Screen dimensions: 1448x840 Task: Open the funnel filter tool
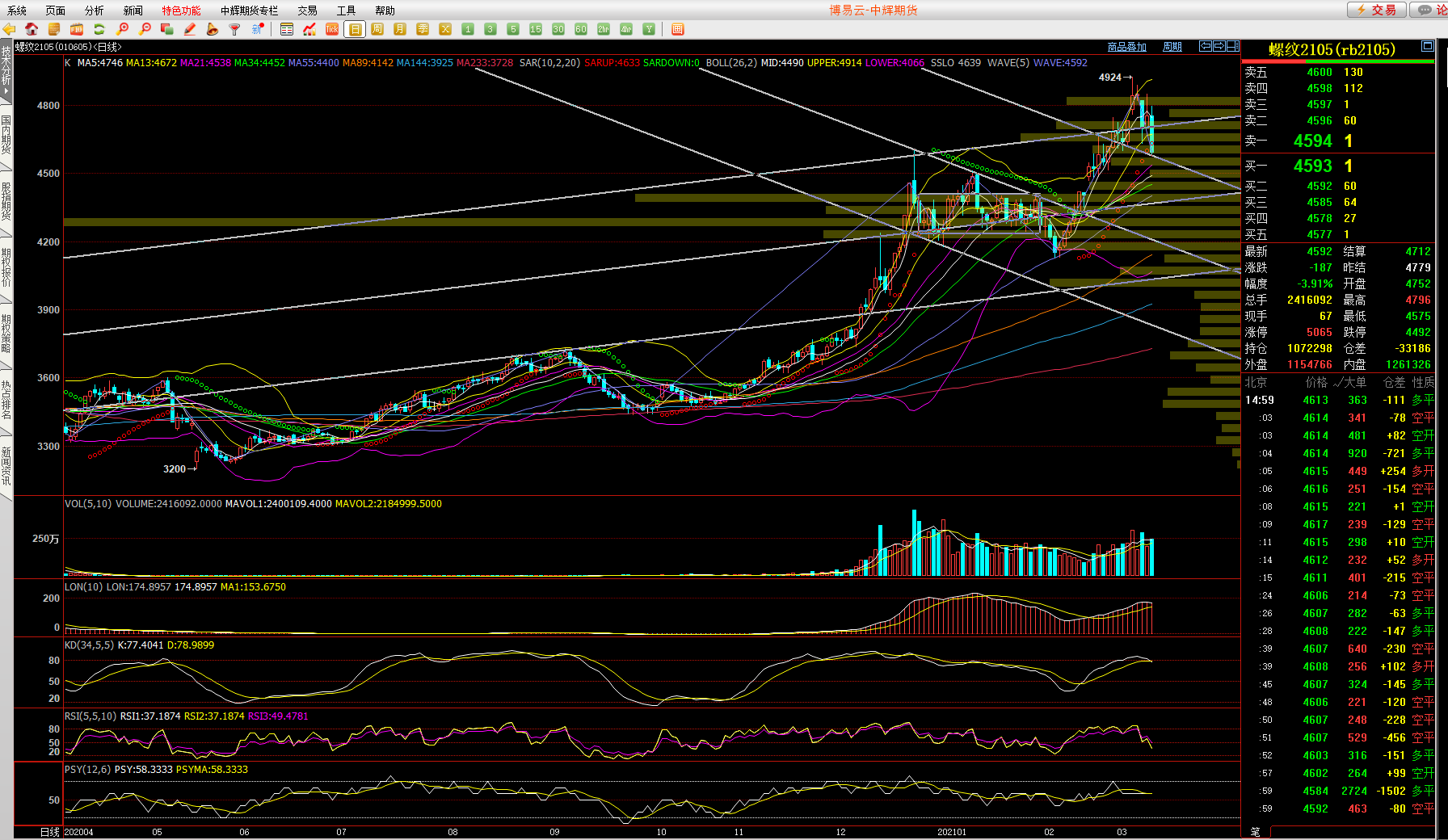click(235, 29)
